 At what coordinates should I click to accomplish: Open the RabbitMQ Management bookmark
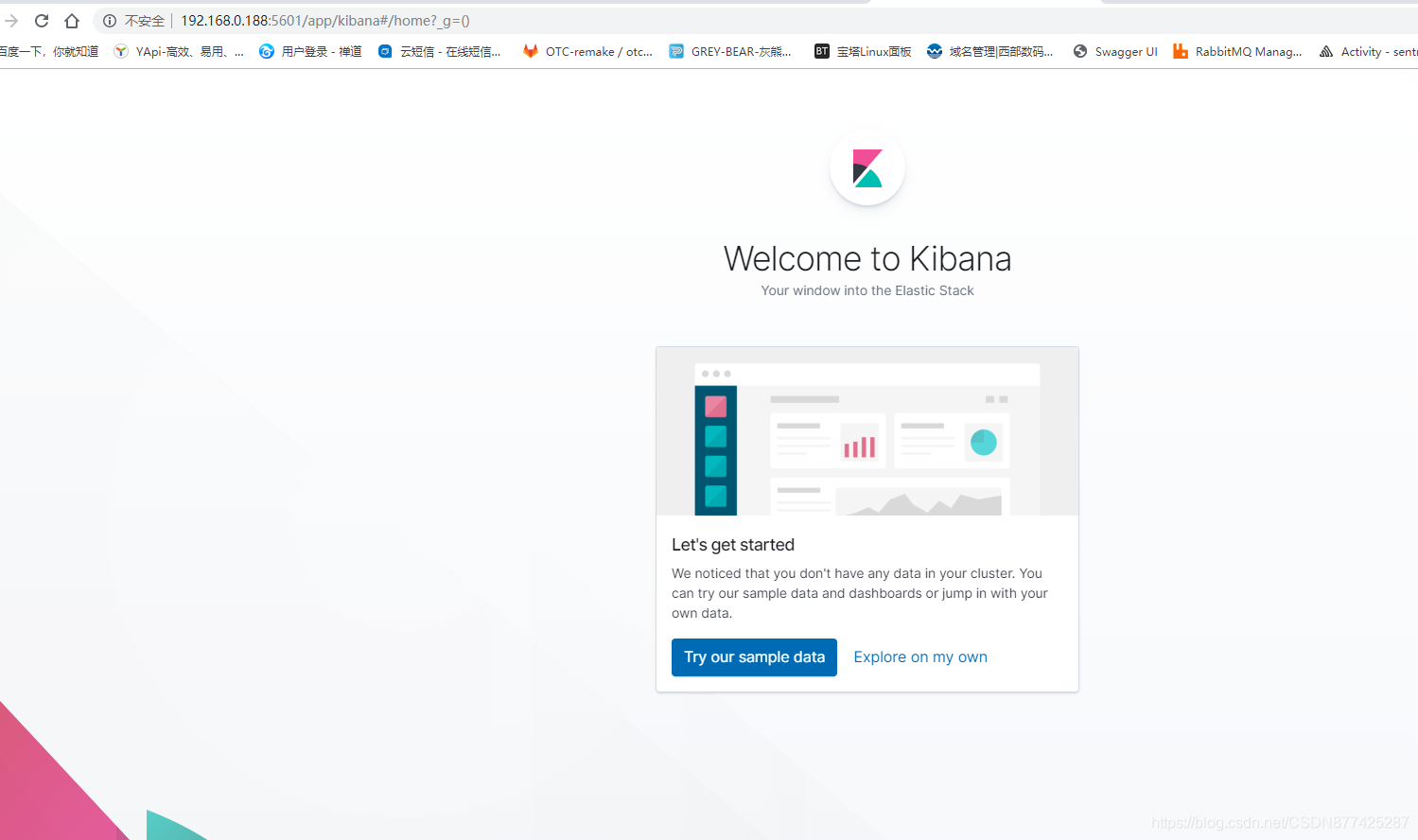[x=1237, y=51]
